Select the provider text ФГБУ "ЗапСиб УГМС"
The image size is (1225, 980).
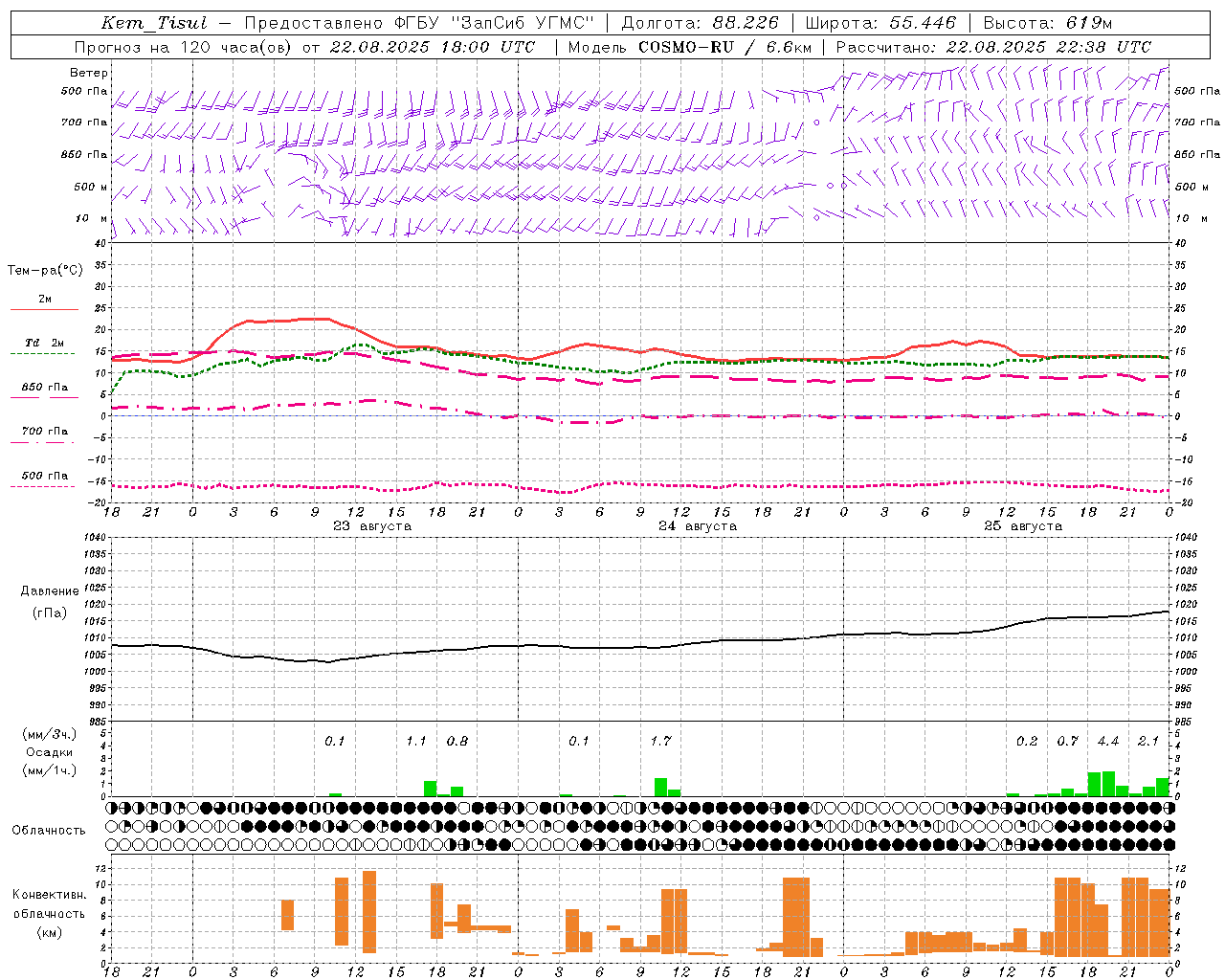(x=494, y=23)
